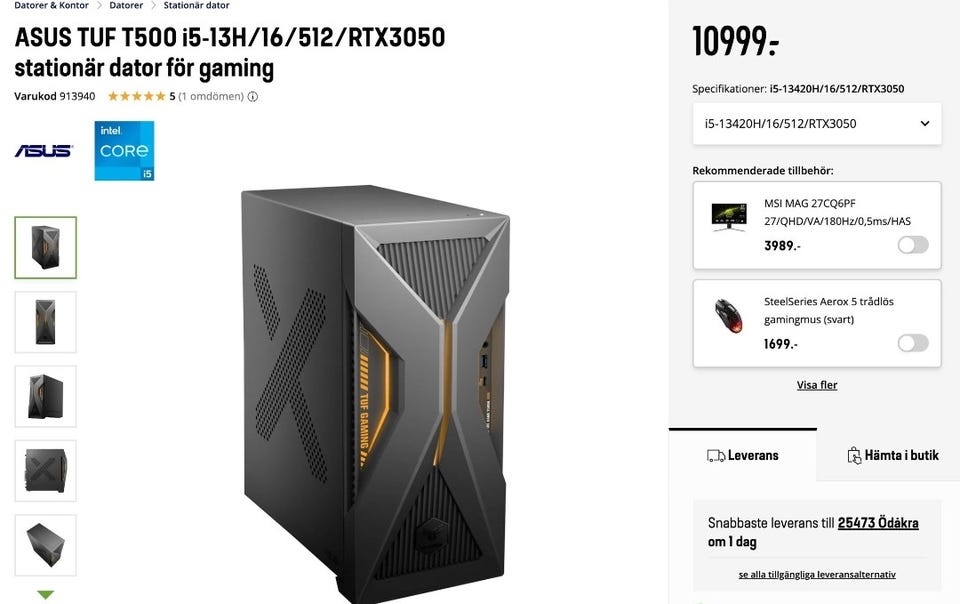This screenshot has height=604, width=960.
Task: Open the i5-13420H/16/512/RTX3050 specification dropdown
Action: coord(817,124)
